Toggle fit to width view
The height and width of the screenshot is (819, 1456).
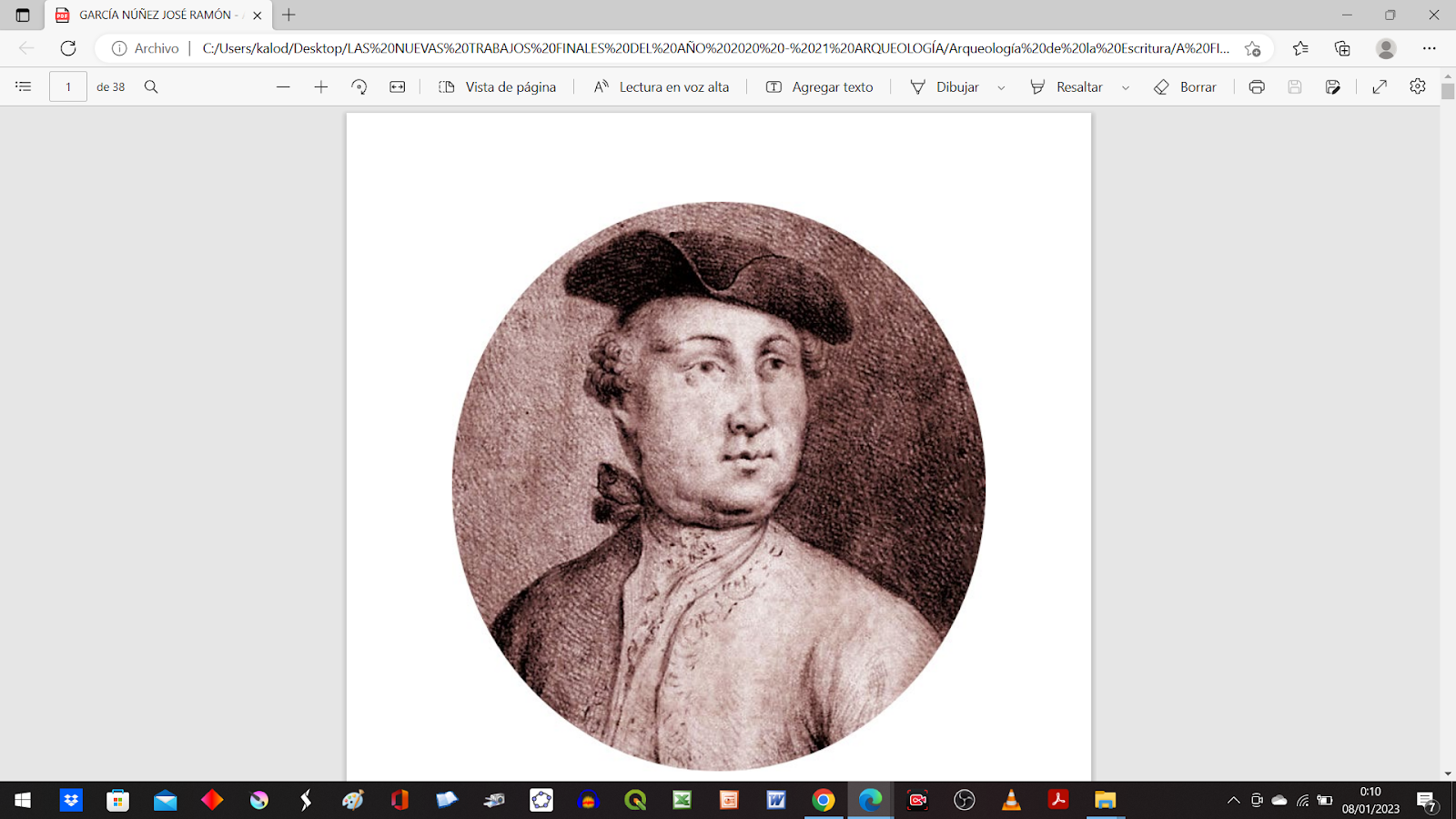click(398, 86)
